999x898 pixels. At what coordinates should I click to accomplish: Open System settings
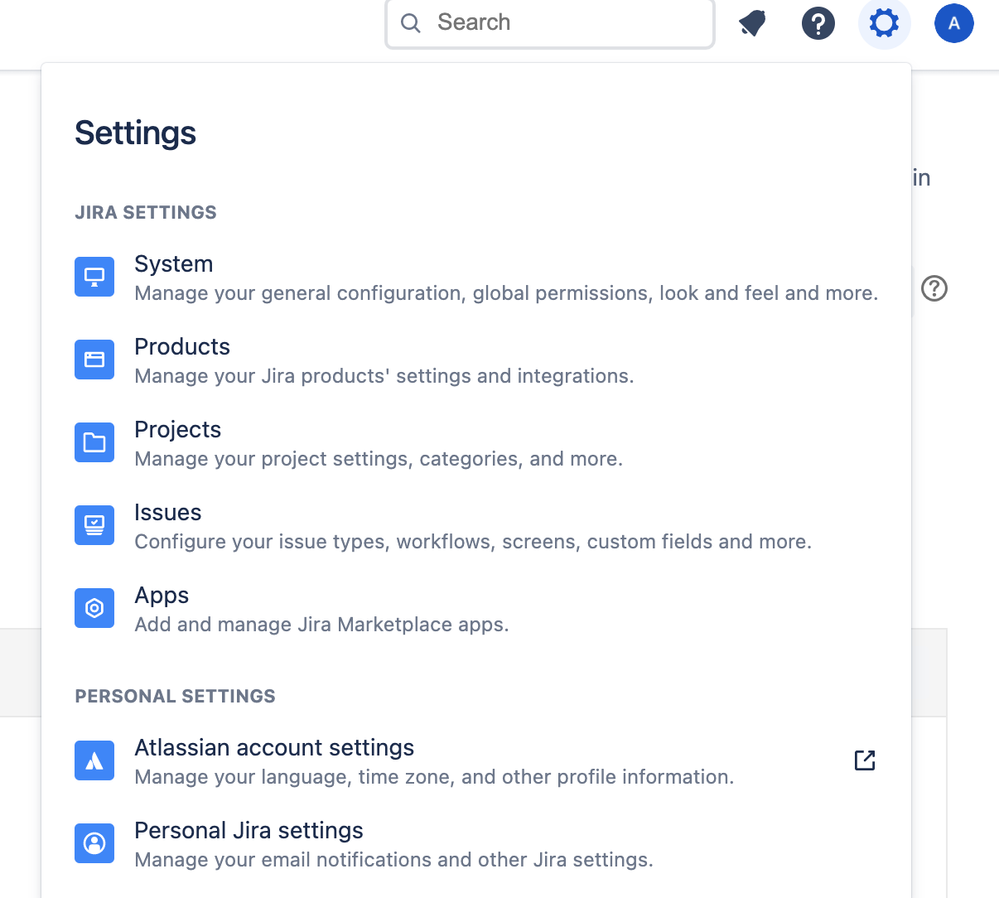pyautogui.click(x=477, y=277)
